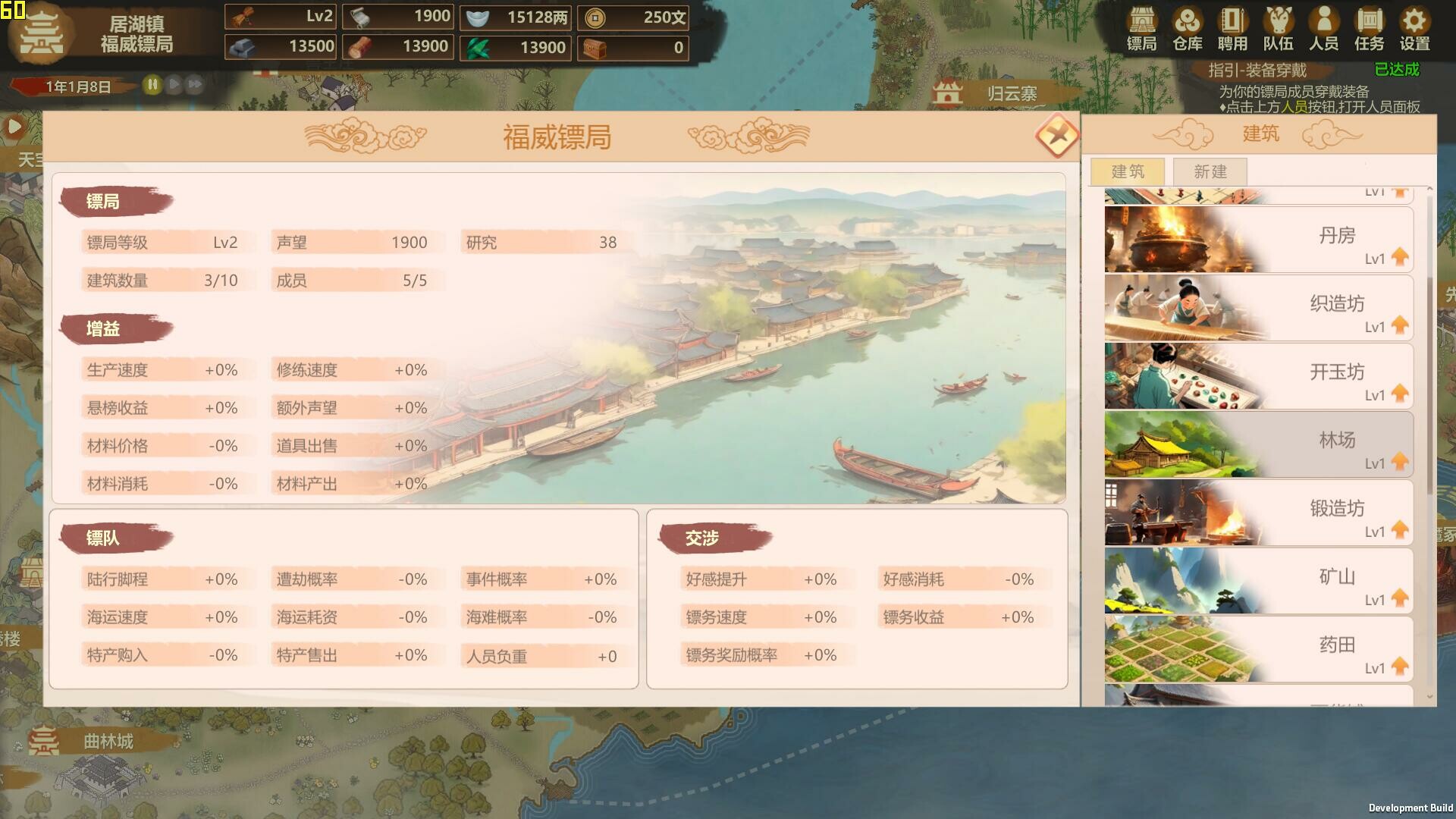Image resolution: width=1456 pixels, height=819 pixels.
Task: Select the 建筑 tab in building panel
Action: pyautogui.click(x=1128, y=171)
